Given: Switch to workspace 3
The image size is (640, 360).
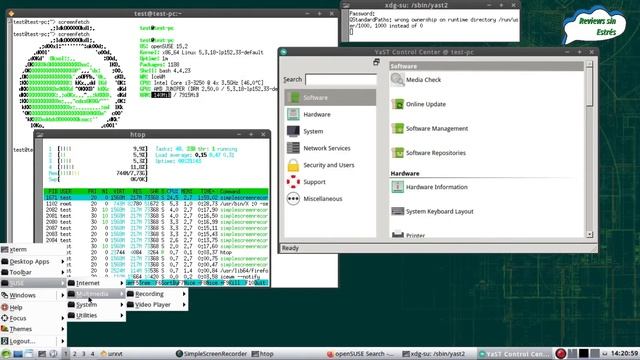Looking at the screenshot, I should click(x=84, y=354).
